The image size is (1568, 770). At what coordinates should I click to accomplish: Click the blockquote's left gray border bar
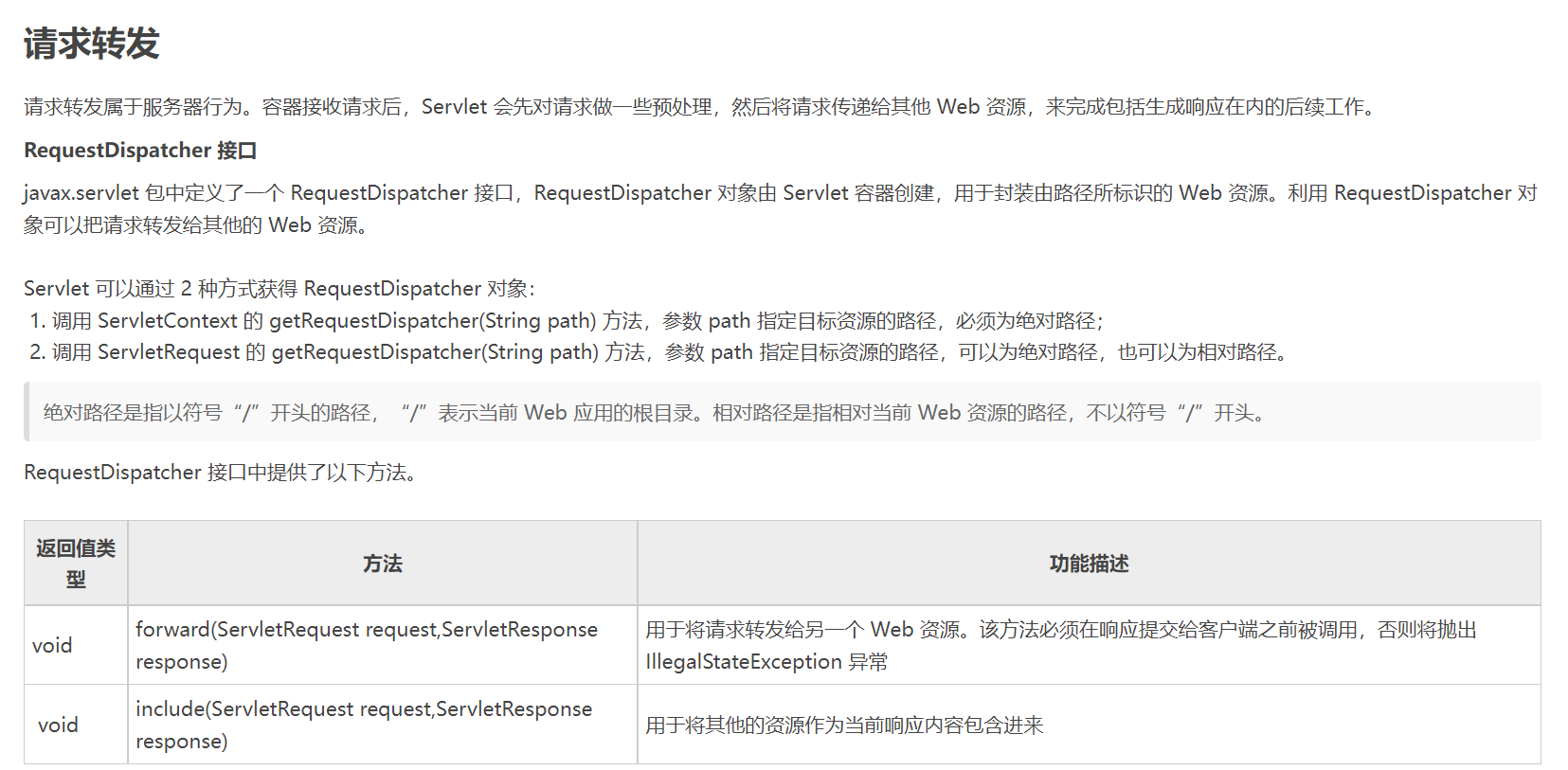click(27, 412)
